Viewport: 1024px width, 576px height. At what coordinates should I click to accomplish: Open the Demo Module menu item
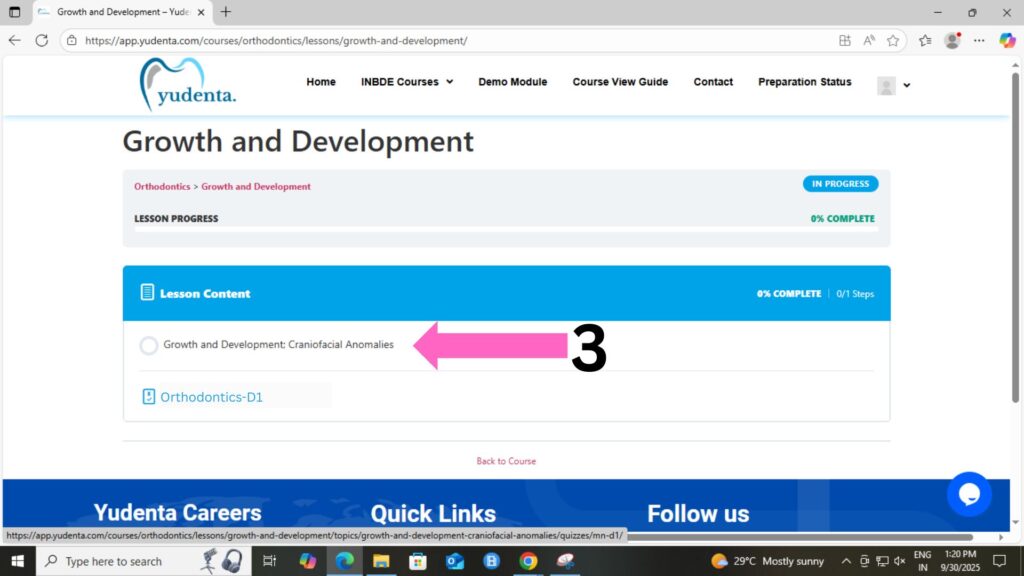(x=512, y=82)
